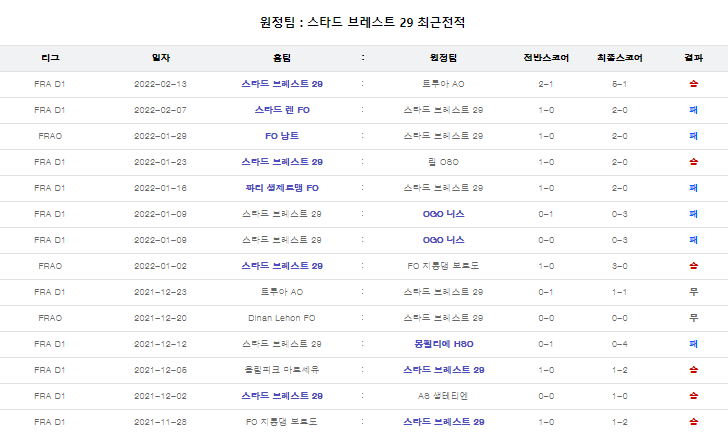Open home team 스타드 브레스트 29 in AS 생테티엔 row
The height and width of the screenshot is (433, 728).
pos(282,396)
